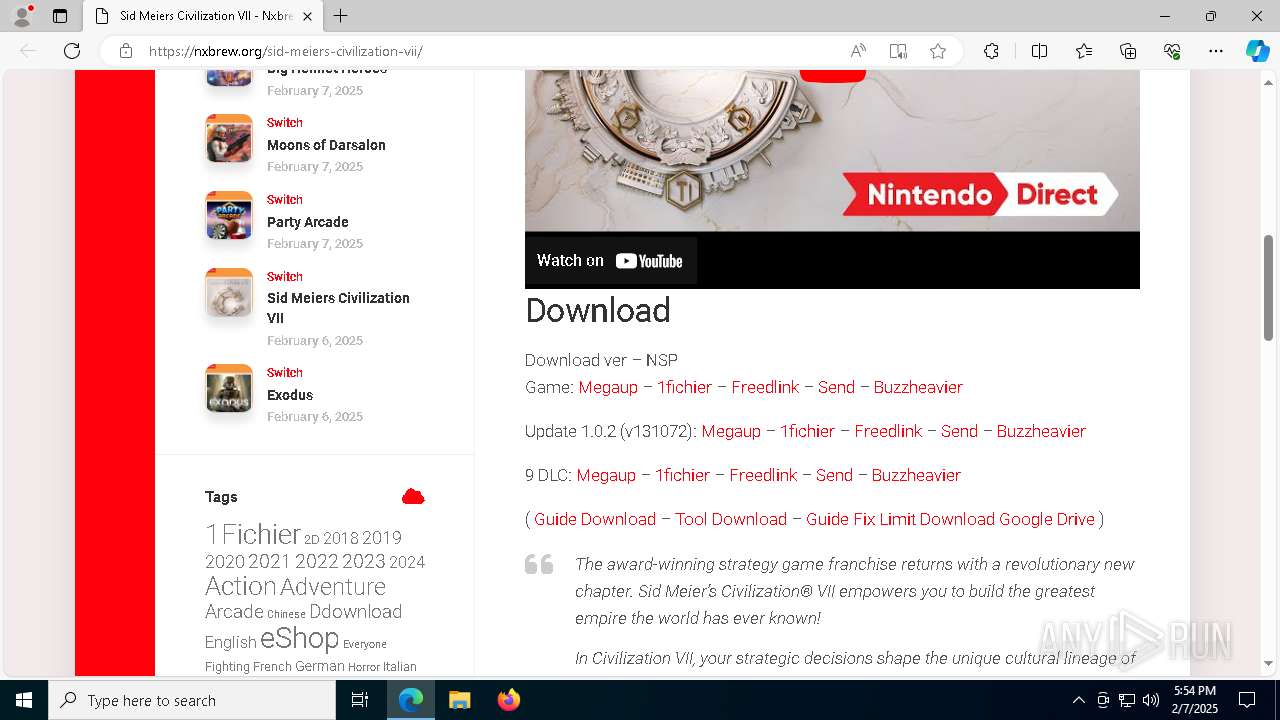The image size is (1280, 720).
Task: Click the taskbar search box
Action: coord(192,700)
